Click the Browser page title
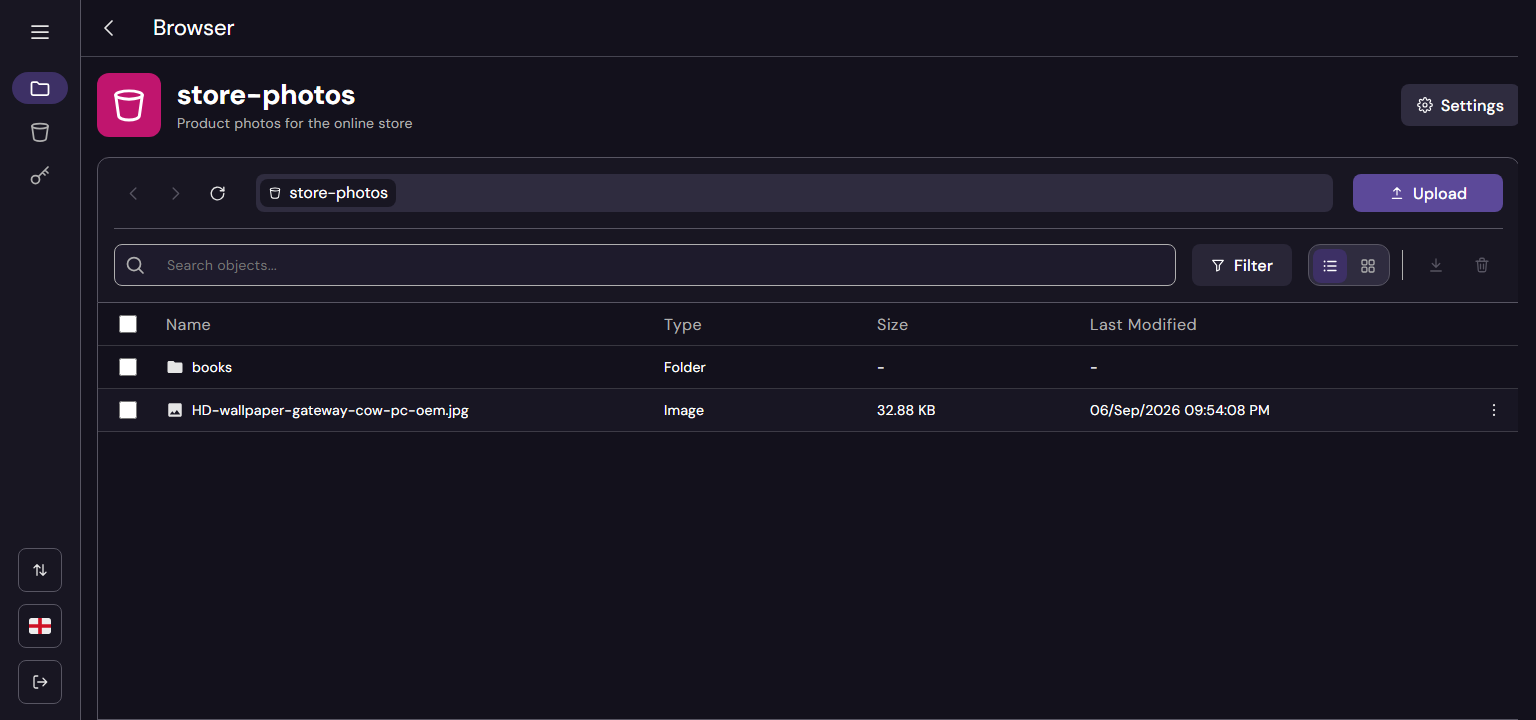 click(194, 28)
